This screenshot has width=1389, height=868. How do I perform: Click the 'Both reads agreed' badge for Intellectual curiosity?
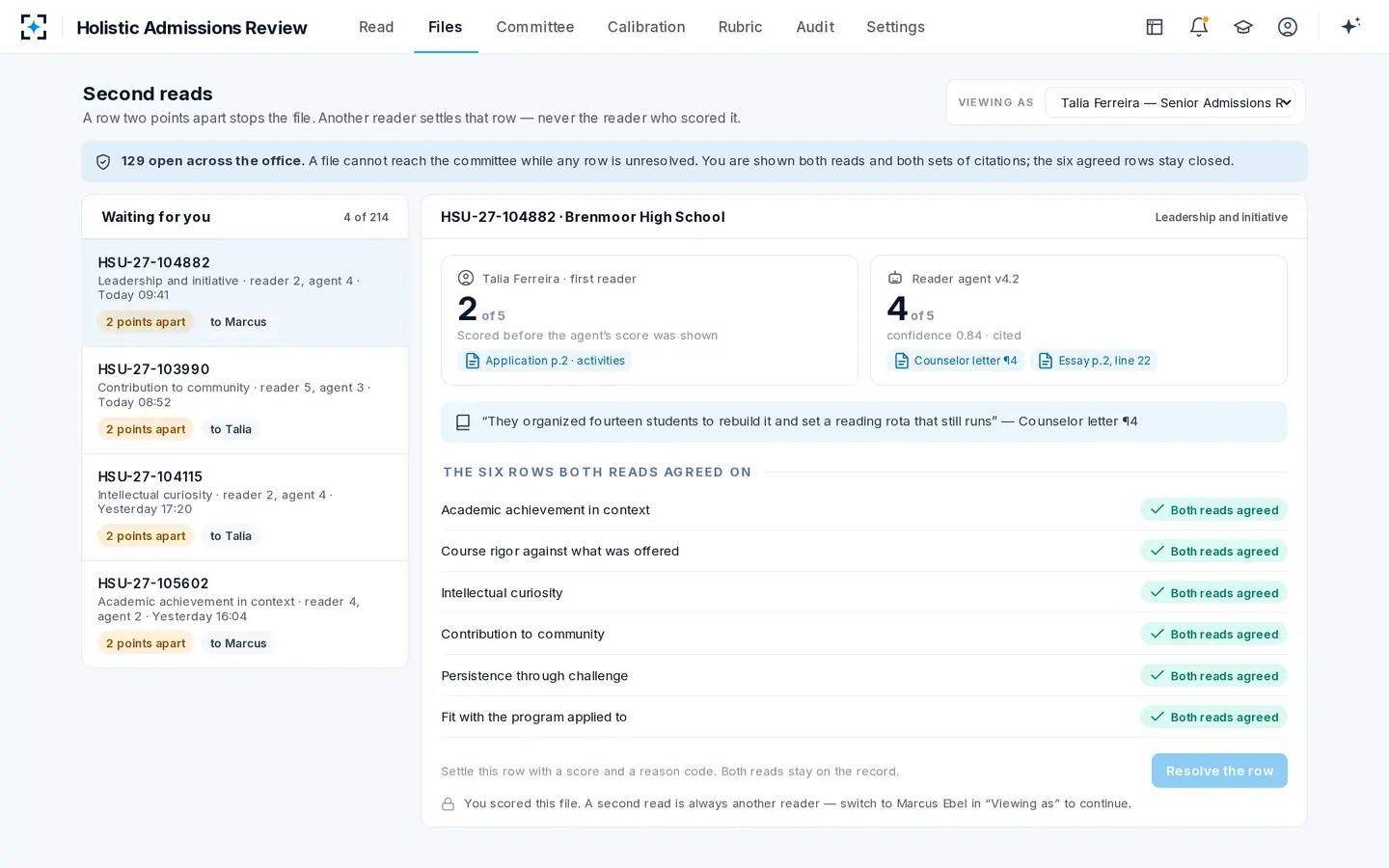pos(1213,593)
